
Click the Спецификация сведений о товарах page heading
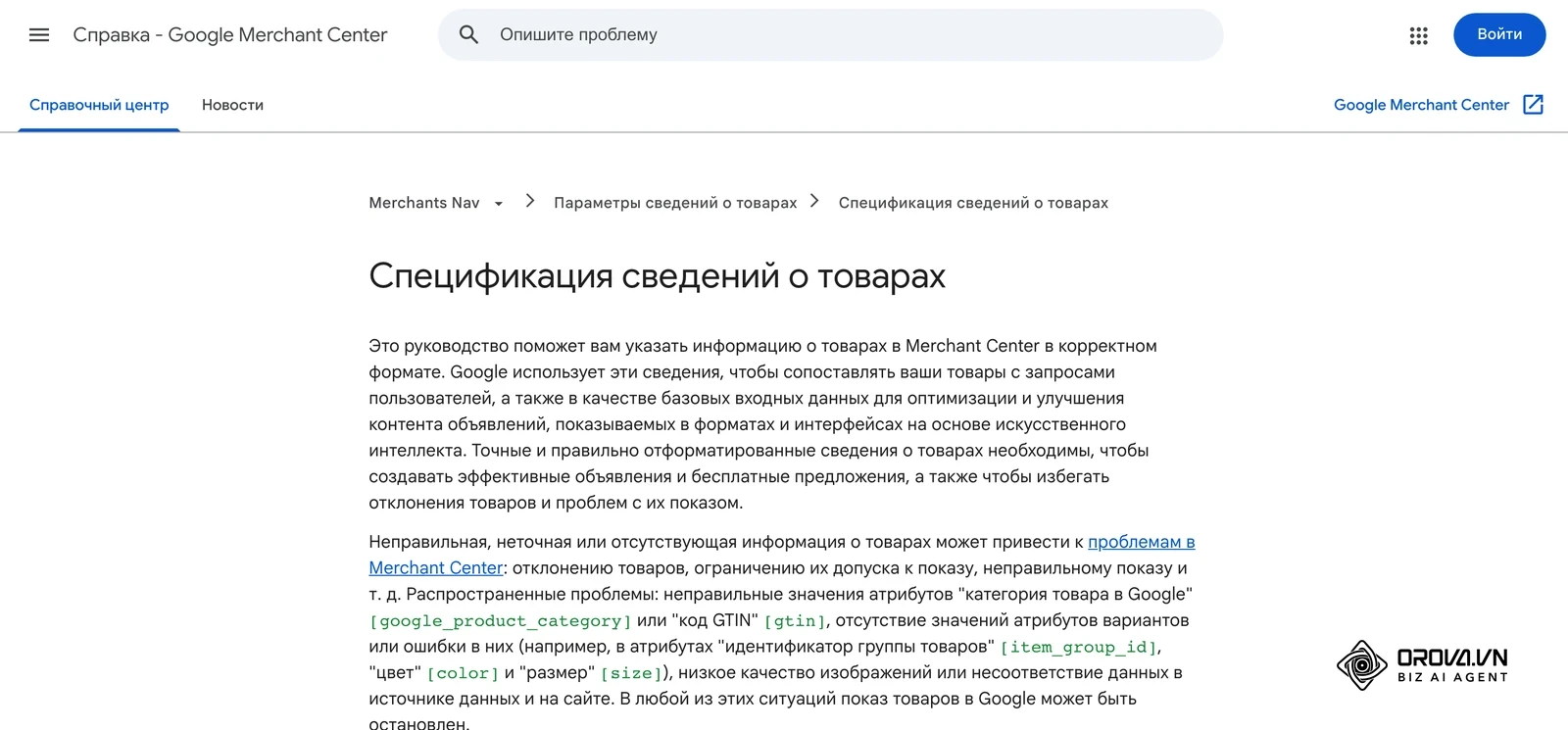(x=657, y=276)
